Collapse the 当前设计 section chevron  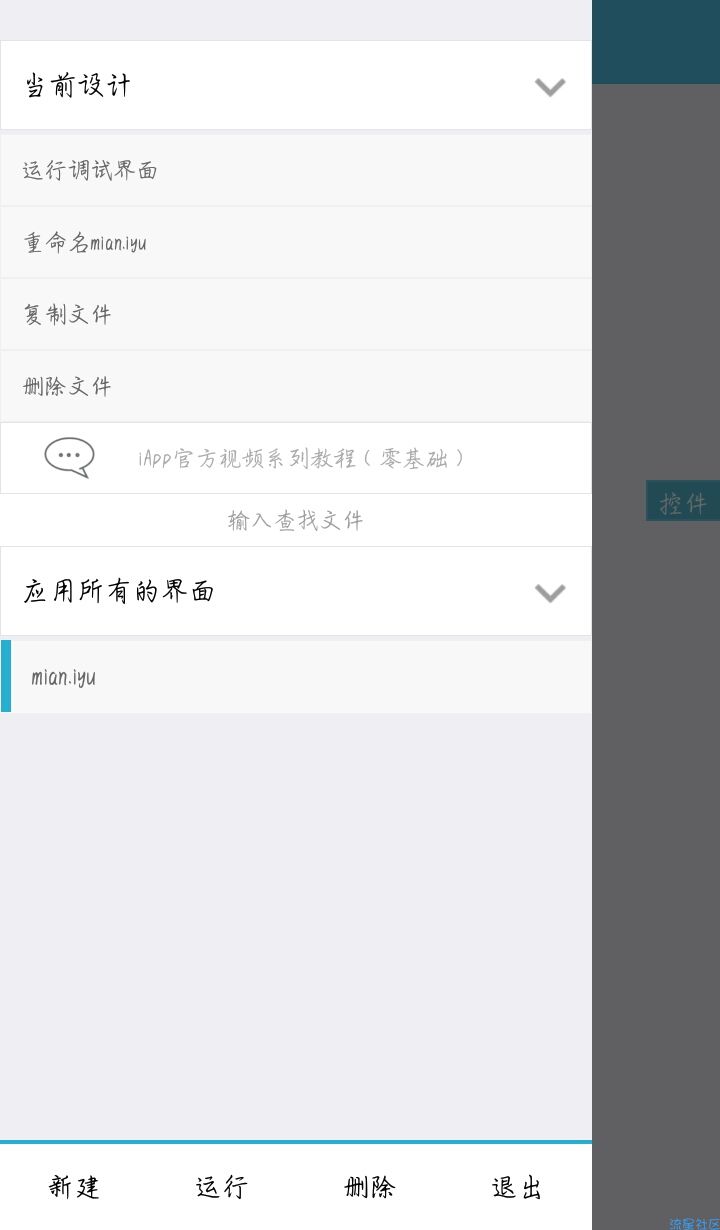[550, 87]
